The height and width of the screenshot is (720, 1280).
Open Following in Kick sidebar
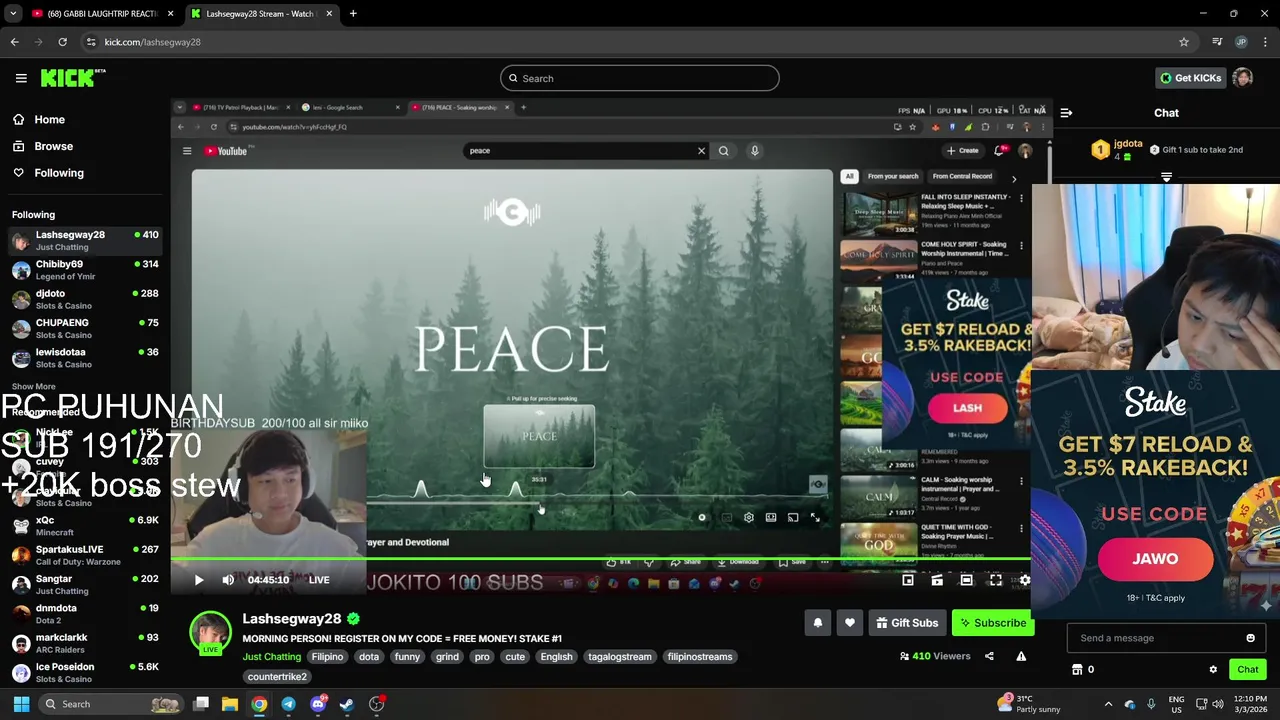tap(48, 173)
